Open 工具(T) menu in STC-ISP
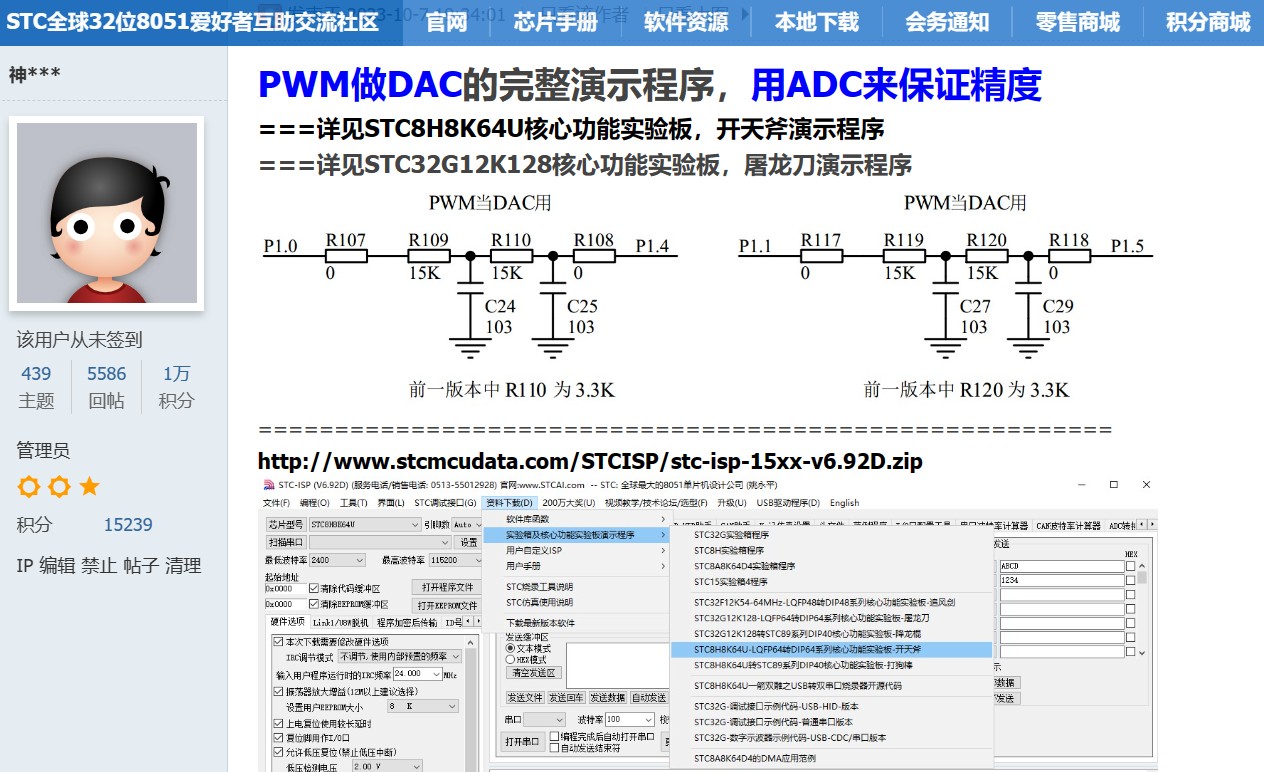1264x772 pixels. pos(353,503)
